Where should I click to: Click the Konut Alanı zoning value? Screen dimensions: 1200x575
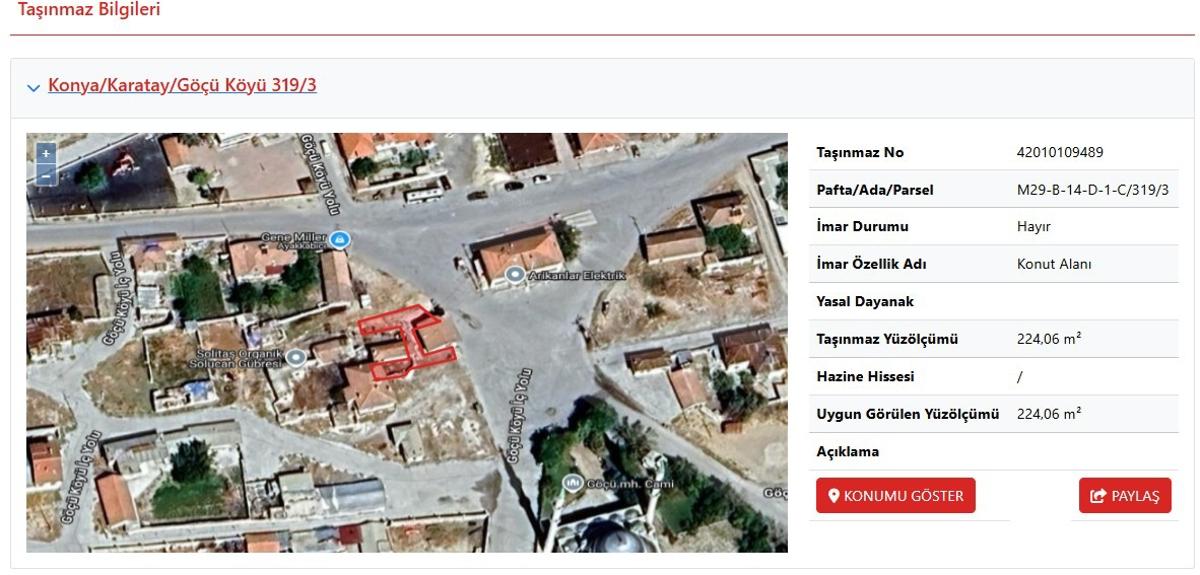(1053, 264)
